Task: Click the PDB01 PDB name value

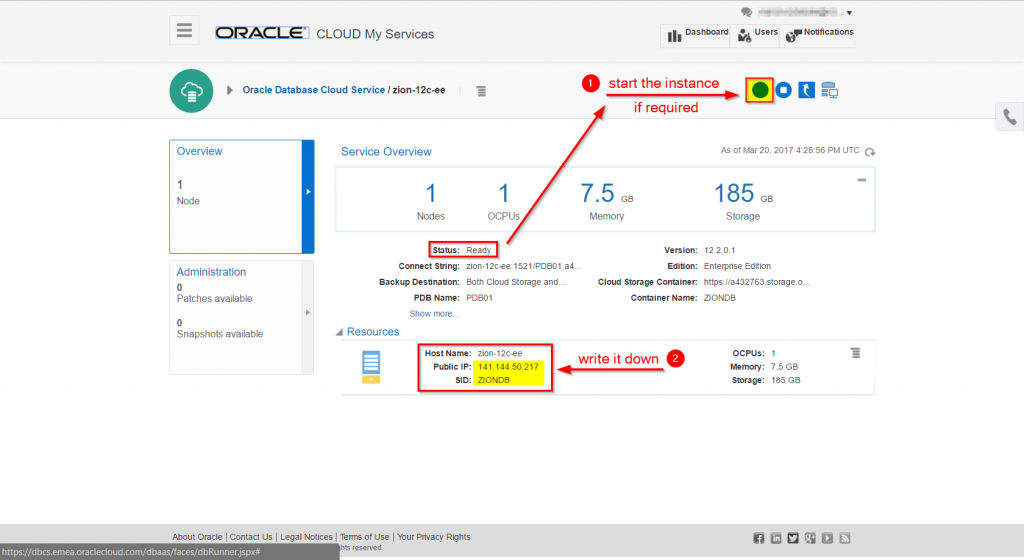Action: pyautogui.click(x=479, y=298)
